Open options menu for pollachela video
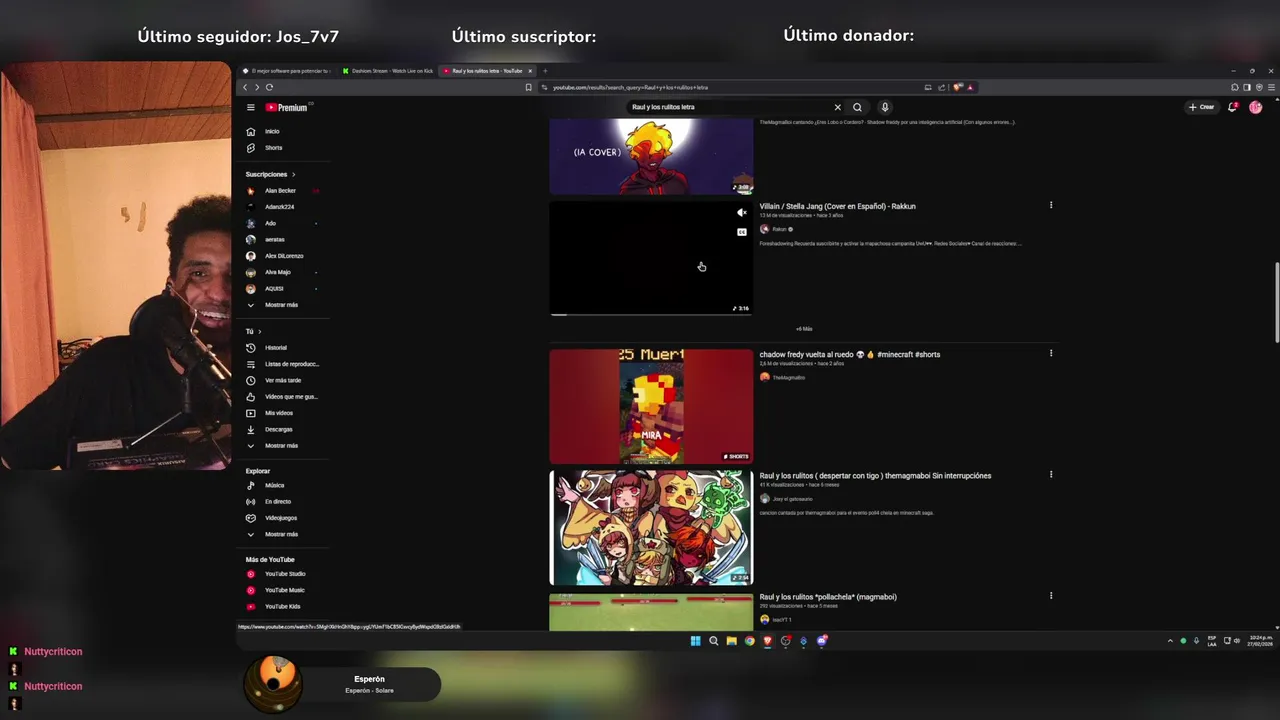Screen dimensions: 1280x720 [1051, 596]
